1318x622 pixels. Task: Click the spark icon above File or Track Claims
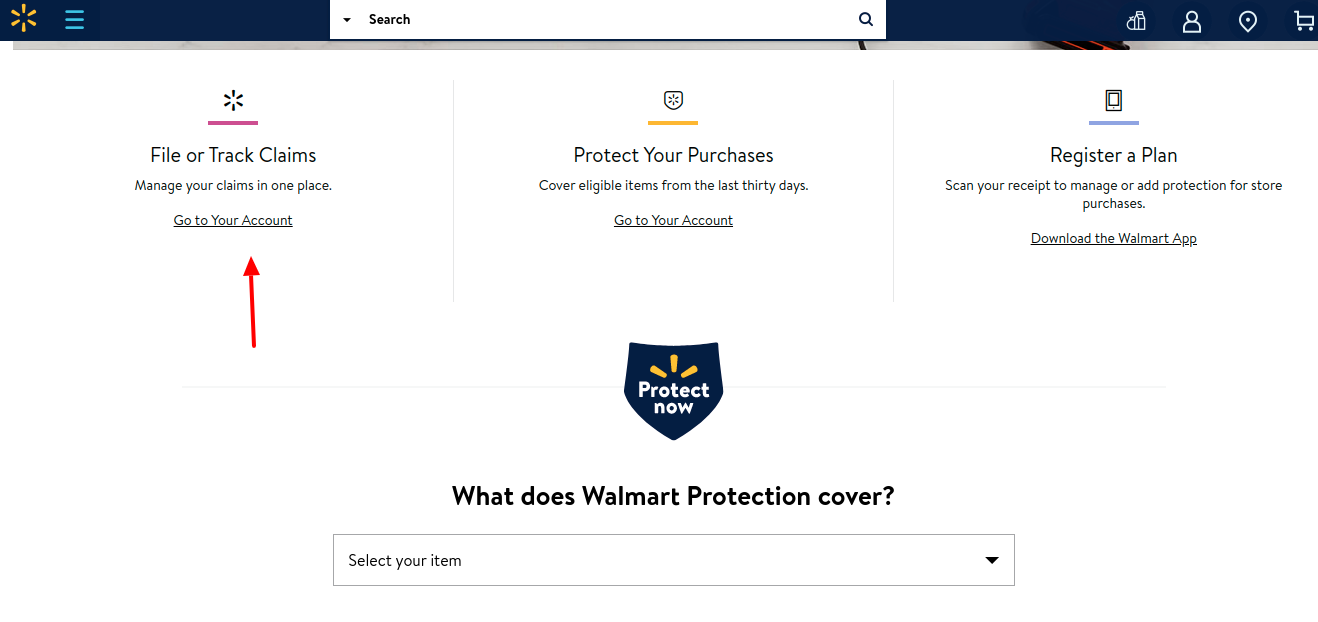coord(233,100)
